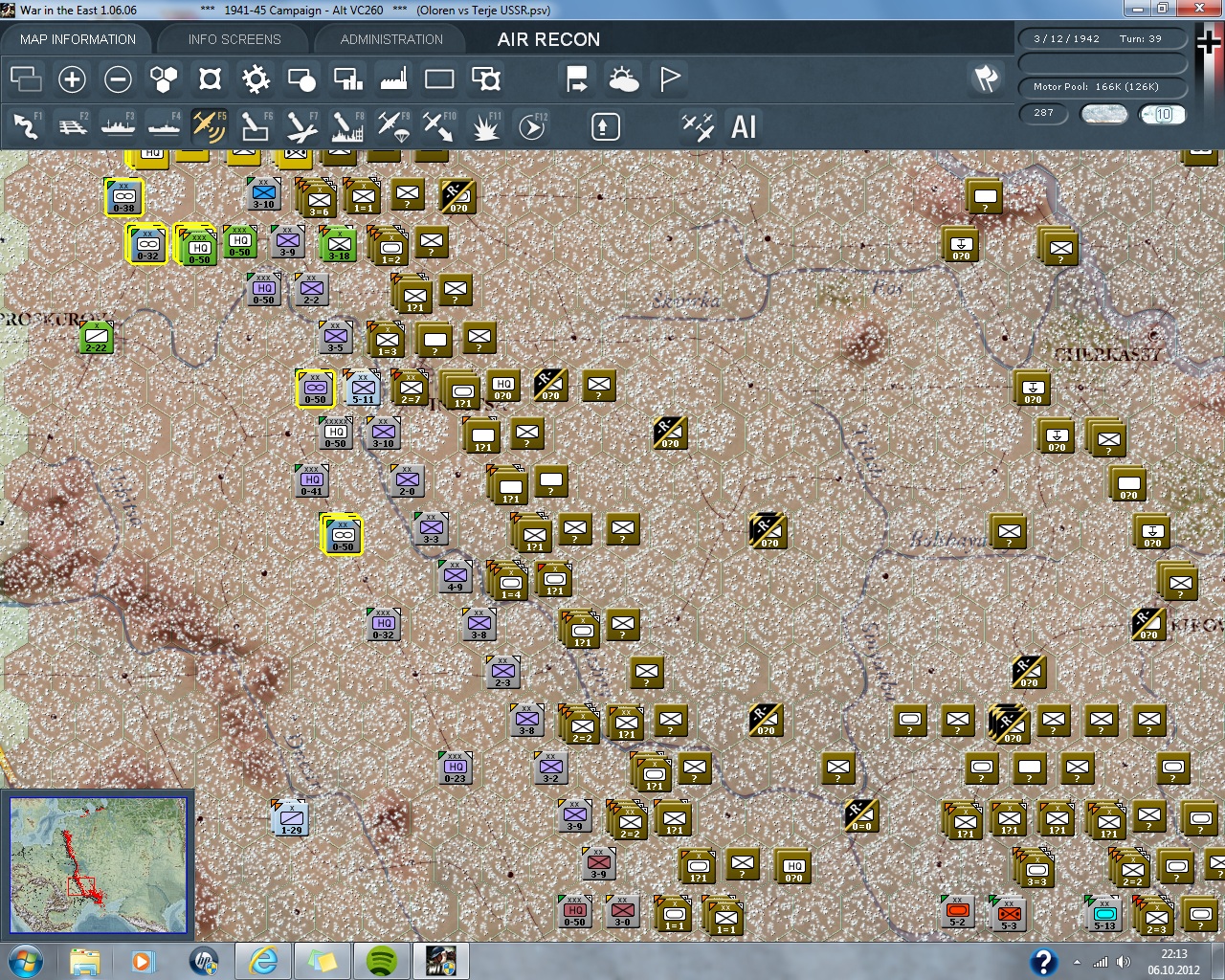Toggle the hex grid overlay
Viewport: 1225px width, 980px height.
pos(164,78)
